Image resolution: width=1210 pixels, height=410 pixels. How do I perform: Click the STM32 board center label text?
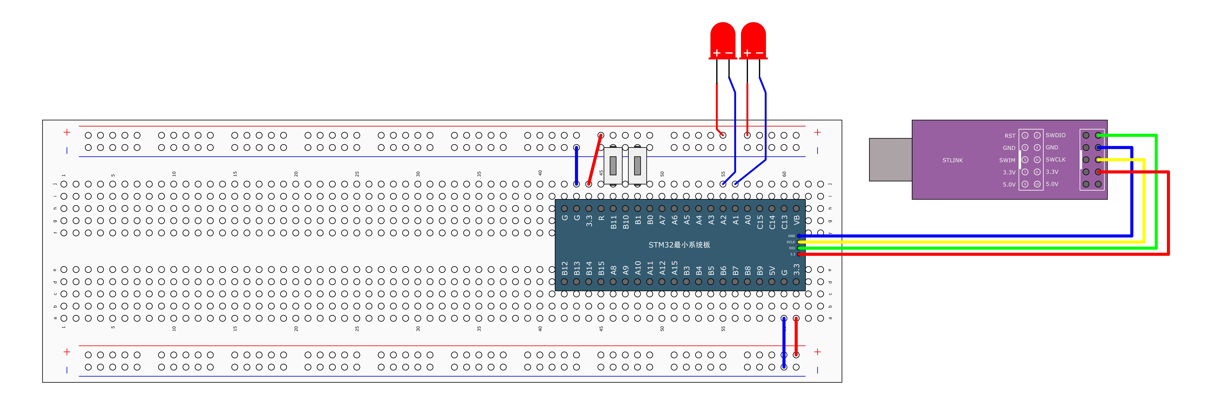point(679,245)
